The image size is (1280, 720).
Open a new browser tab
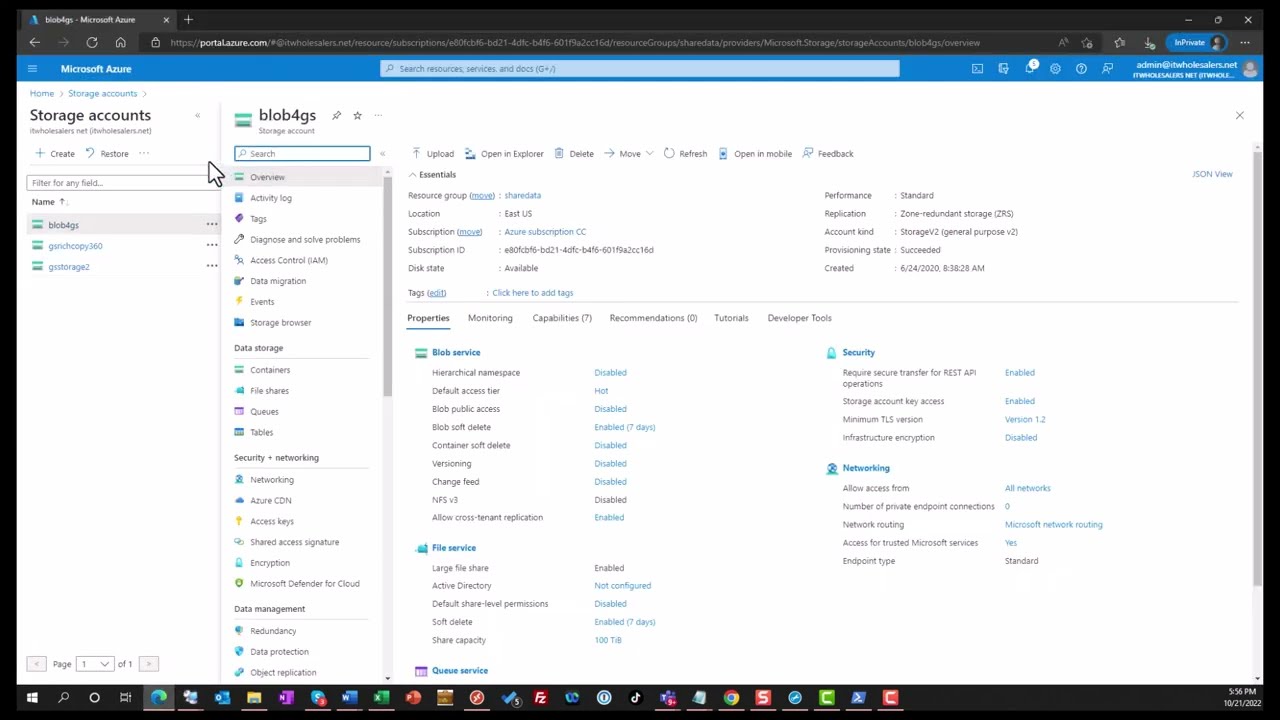(x=188, y=20)
